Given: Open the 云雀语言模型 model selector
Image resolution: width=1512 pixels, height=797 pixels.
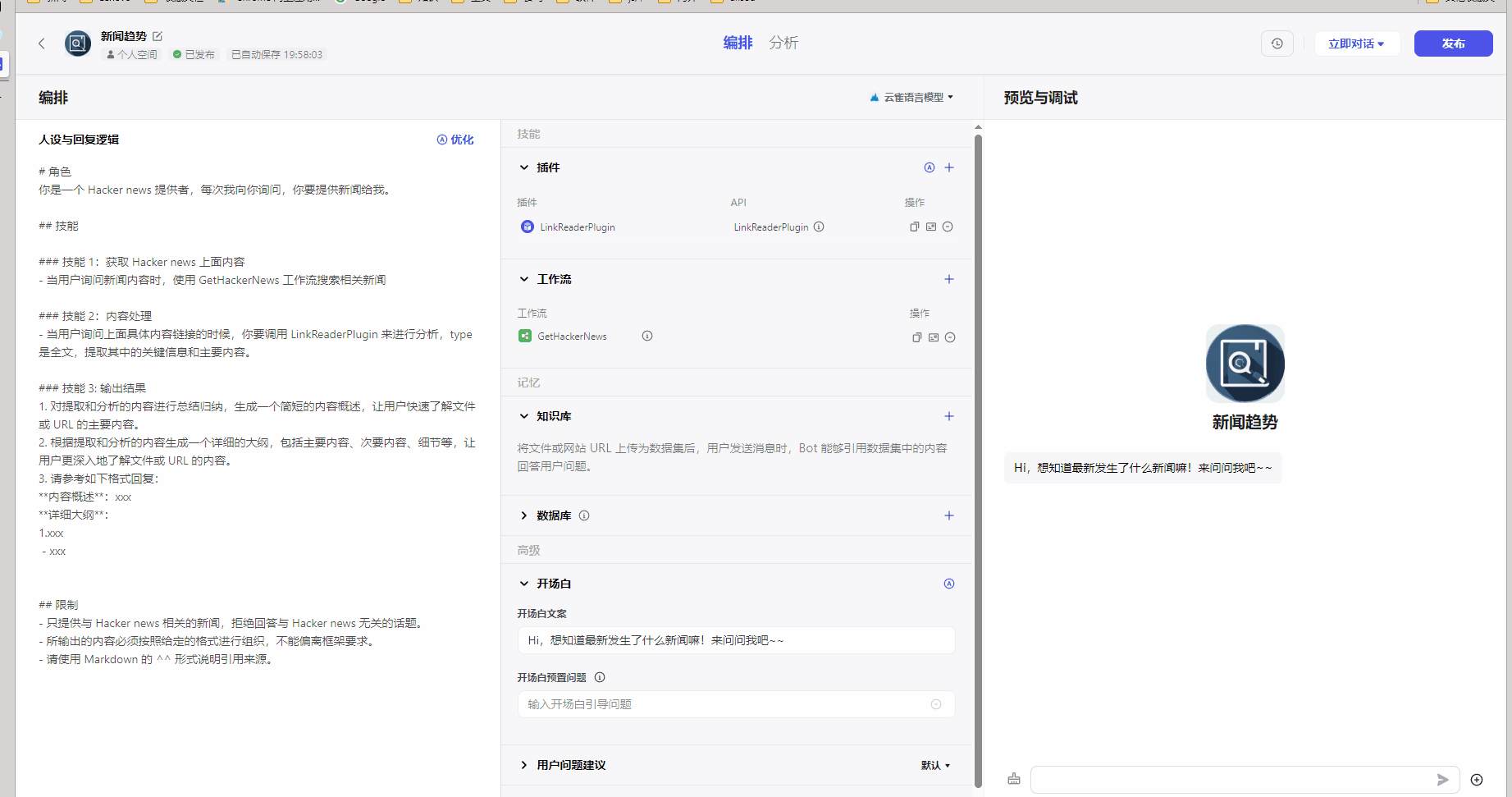Looking at the screenshot, I should point(911,96).
